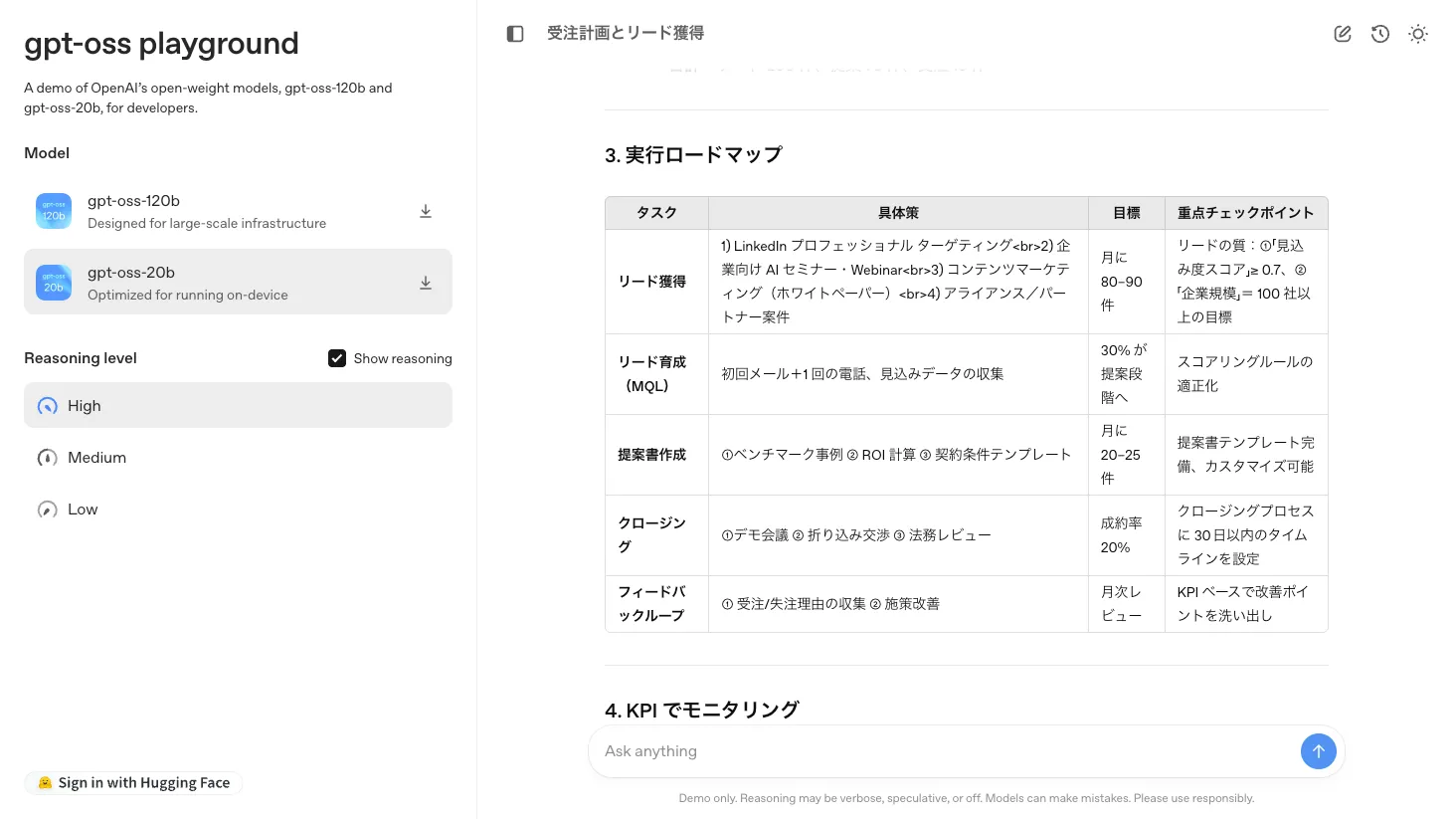Click chat title 受注計画とリード獲得
1456x819 pixels.
[626, 33]
